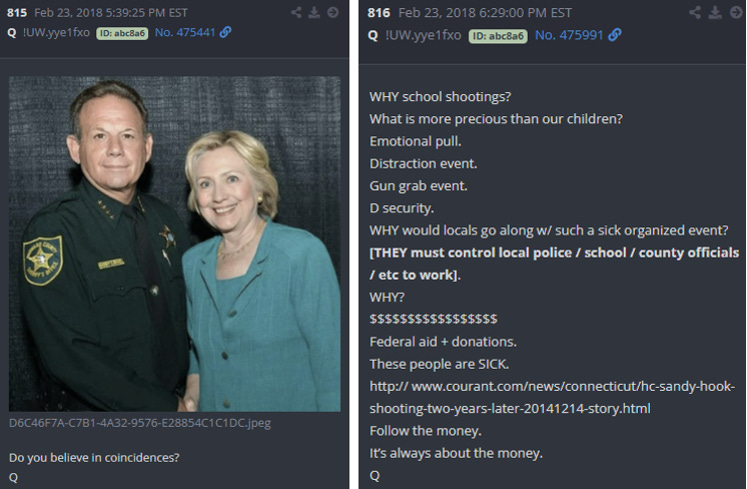Open the courant.com sandy-hook URL
747x489 pixels.
[x=552, y=397]
